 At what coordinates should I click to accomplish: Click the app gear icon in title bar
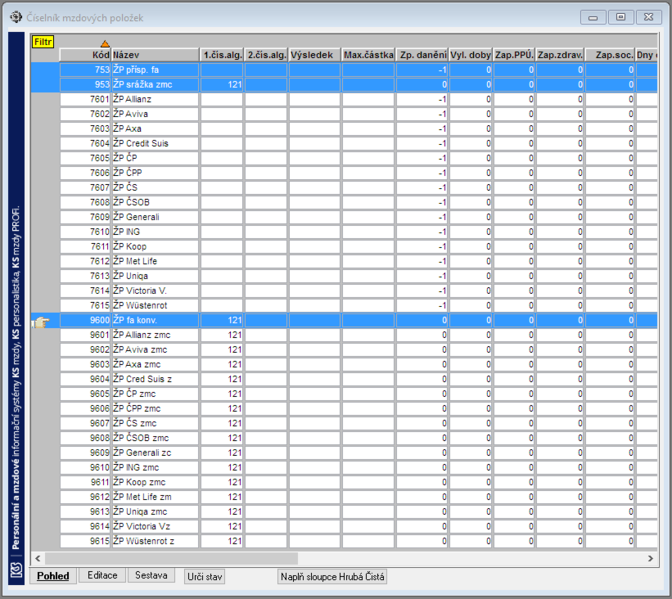[x=16, y=17]
